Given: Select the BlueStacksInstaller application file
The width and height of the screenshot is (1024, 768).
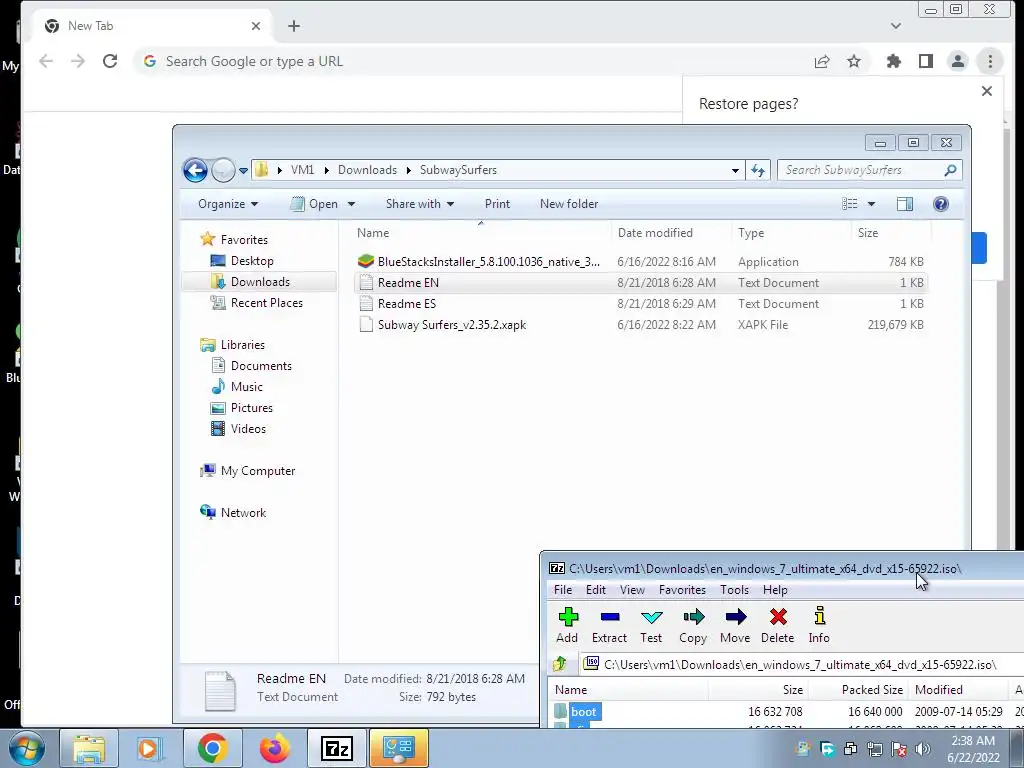Looking at the screenshot, I should 640,262.
